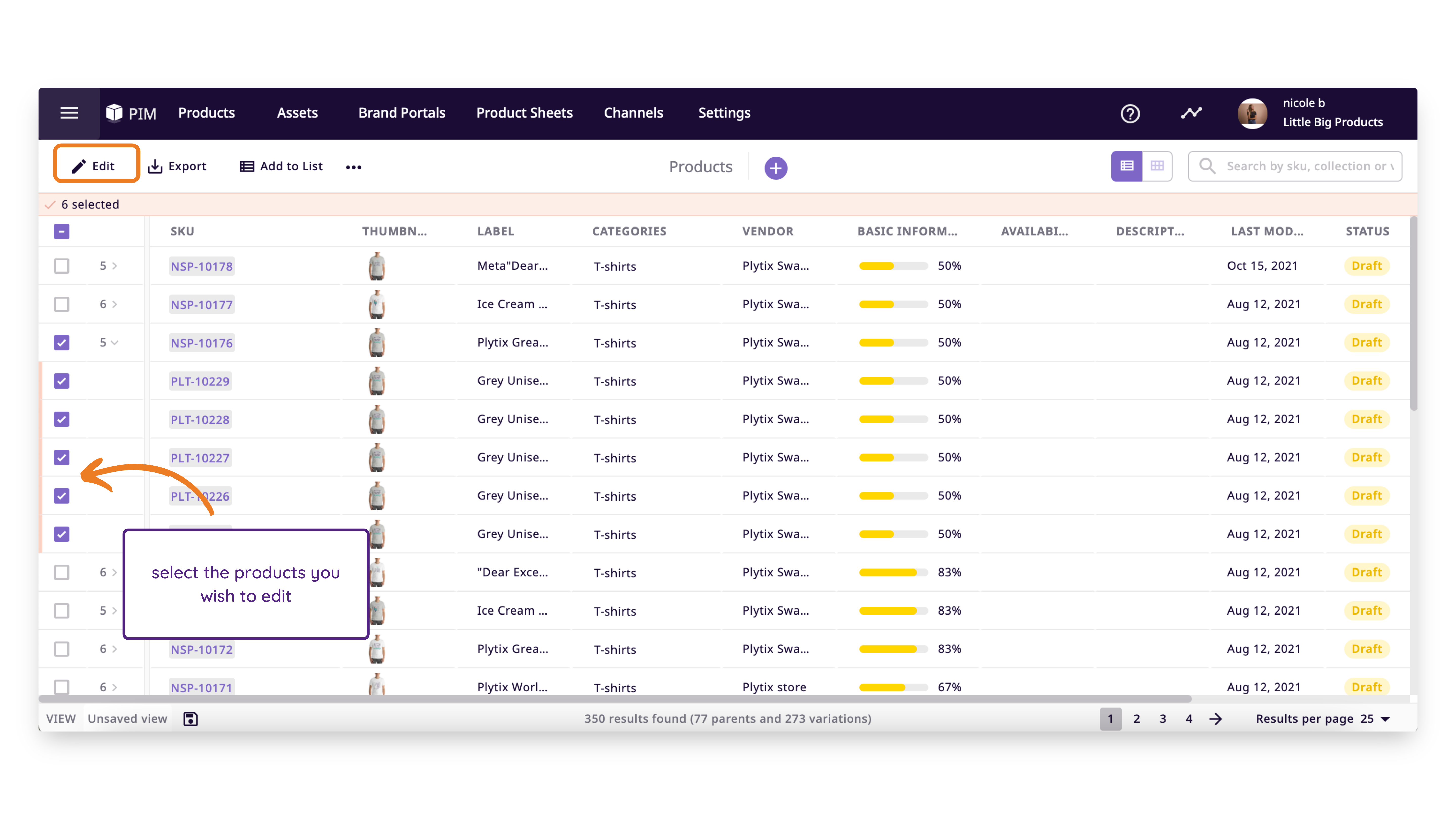Uncheck the NSP-10176 row checkbox
The height and width of the screenshot is (819, 1456).
point(62,343)
